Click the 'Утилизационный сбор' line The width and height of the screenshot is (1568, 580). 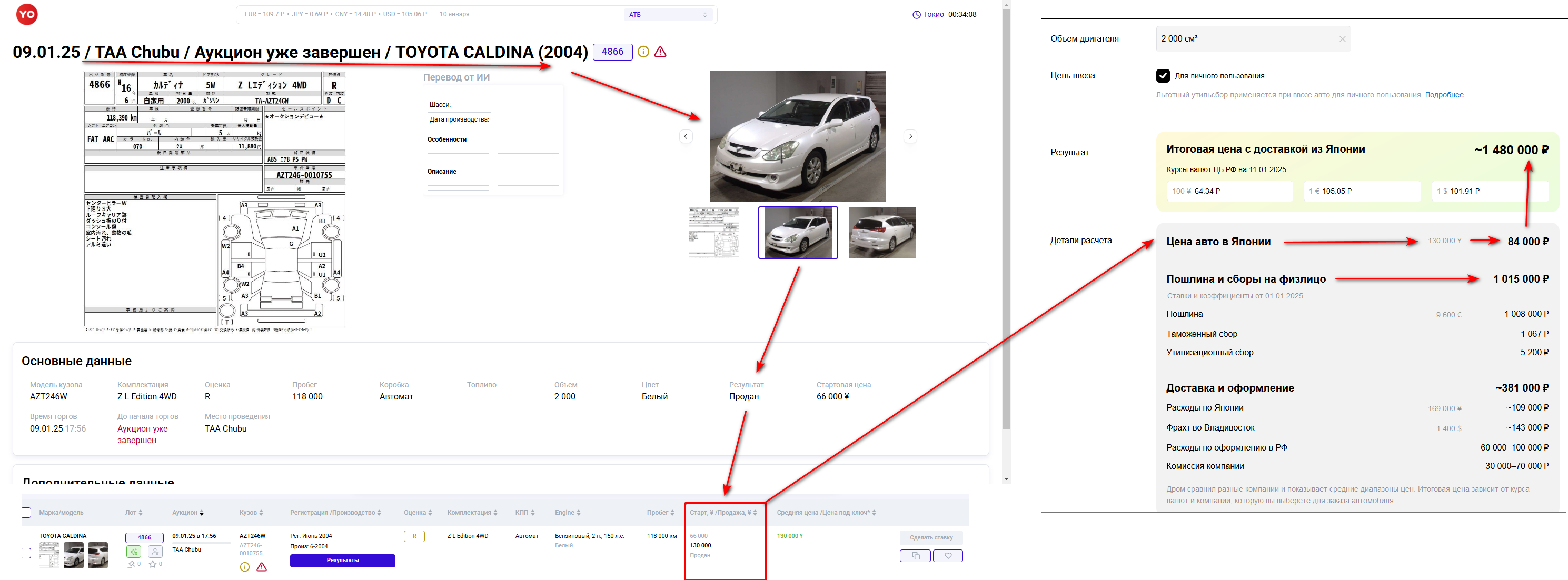pyautogui.click(x=1209, y=353)
